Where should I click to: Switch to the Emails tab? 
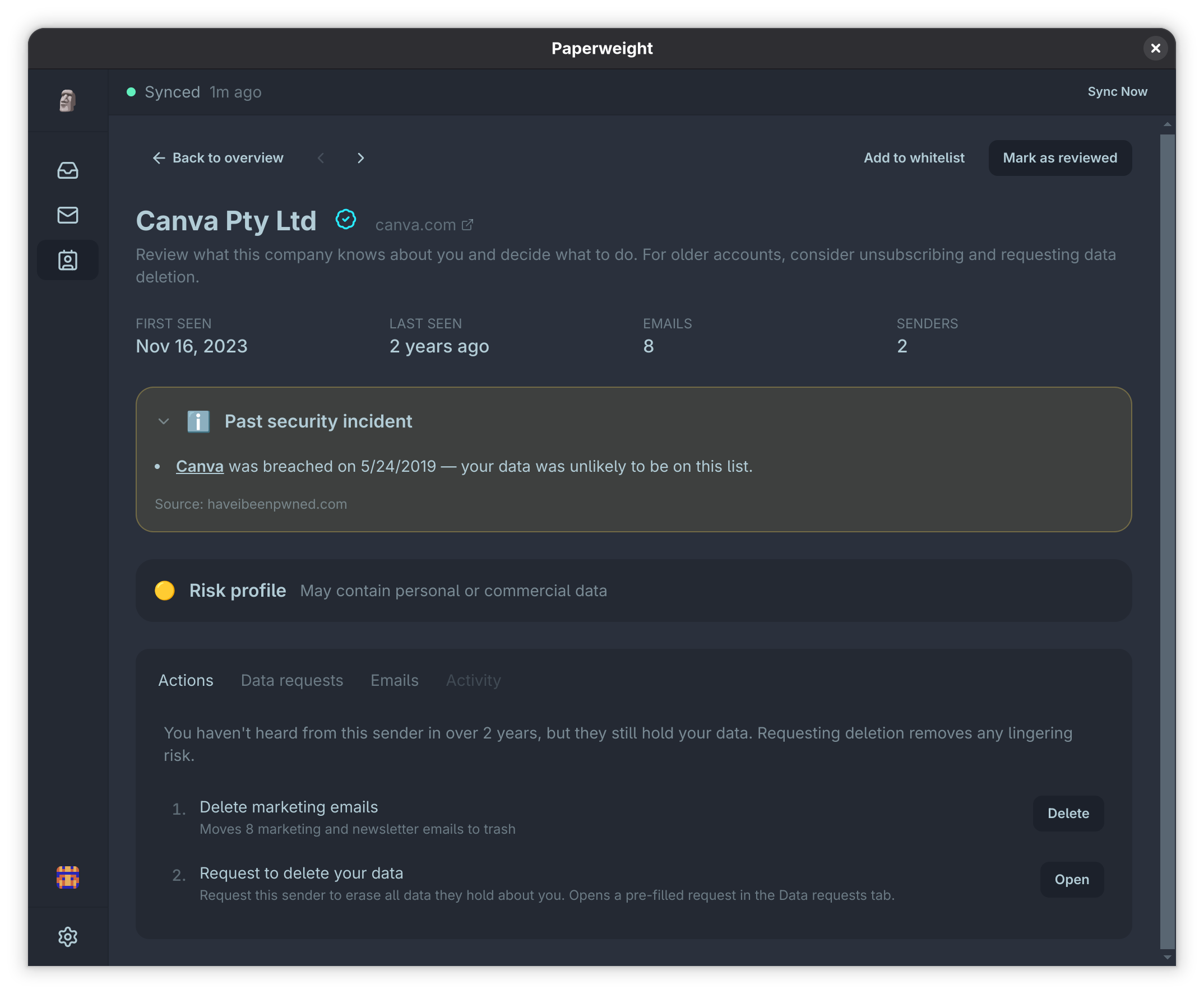click(x=394, y=680)
